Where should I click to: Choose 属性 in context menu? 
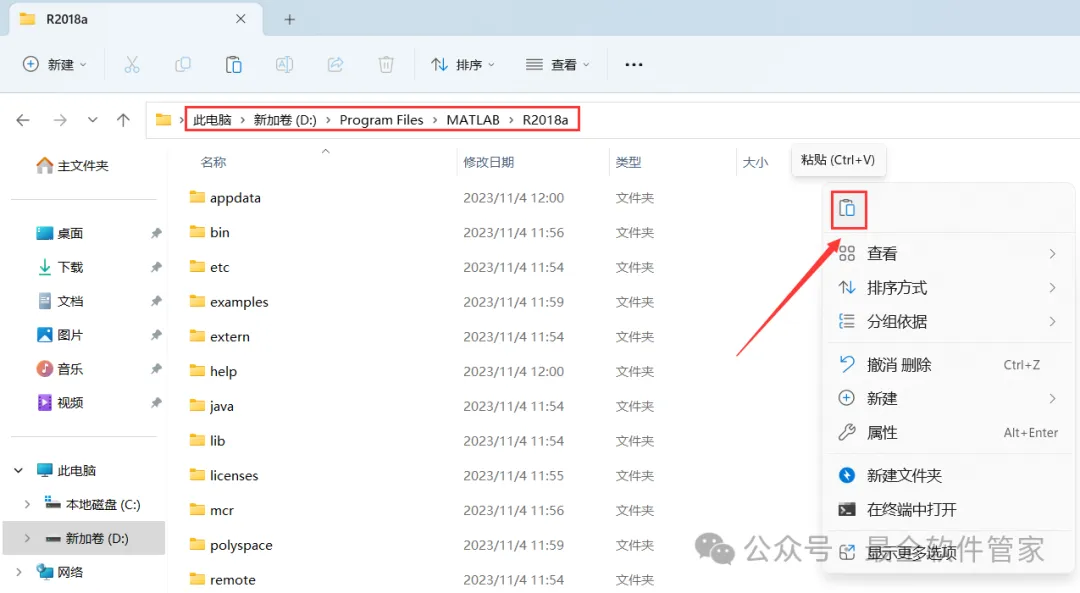click(947, 433)
